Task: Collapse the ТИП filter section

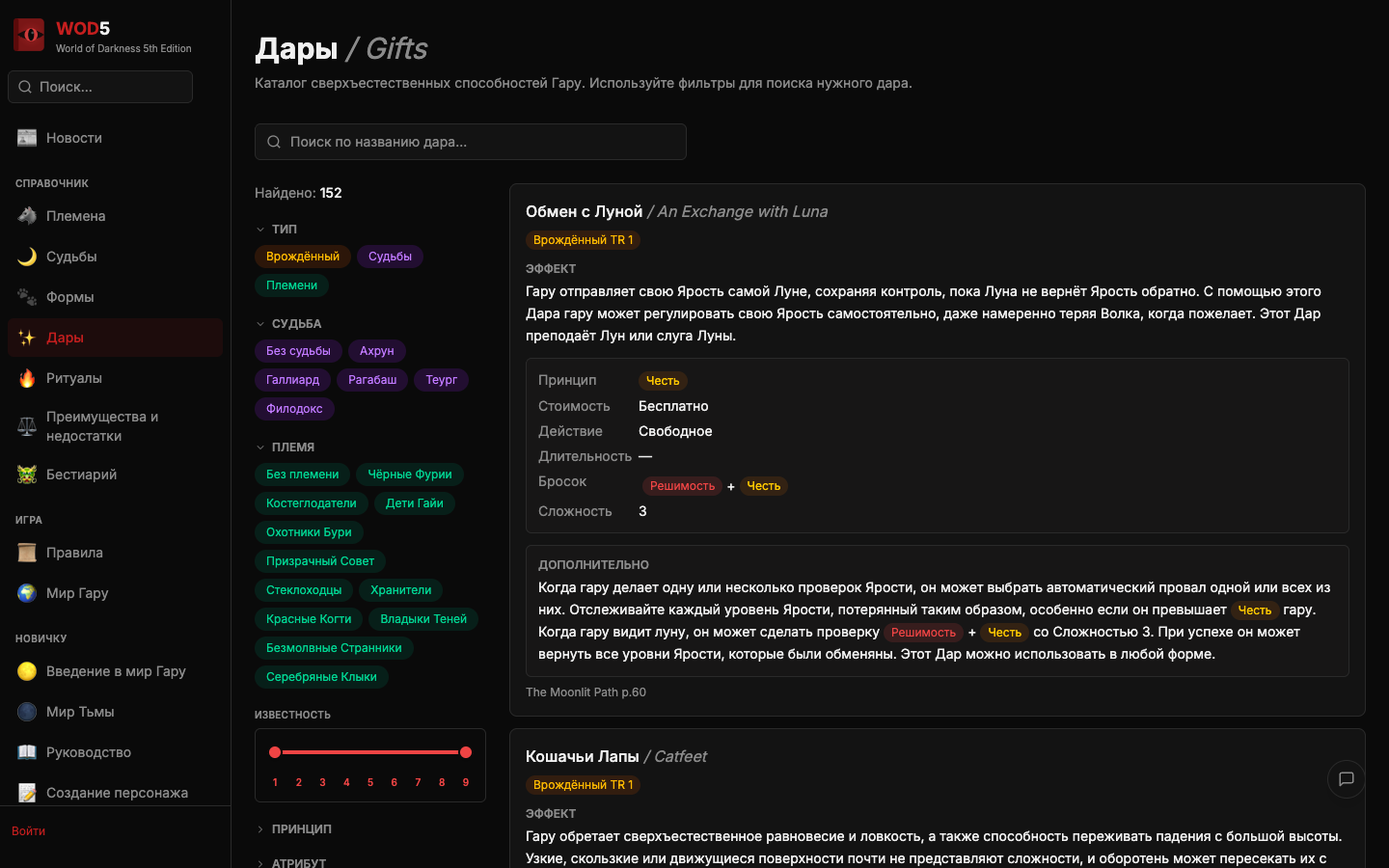Action: 277,230
